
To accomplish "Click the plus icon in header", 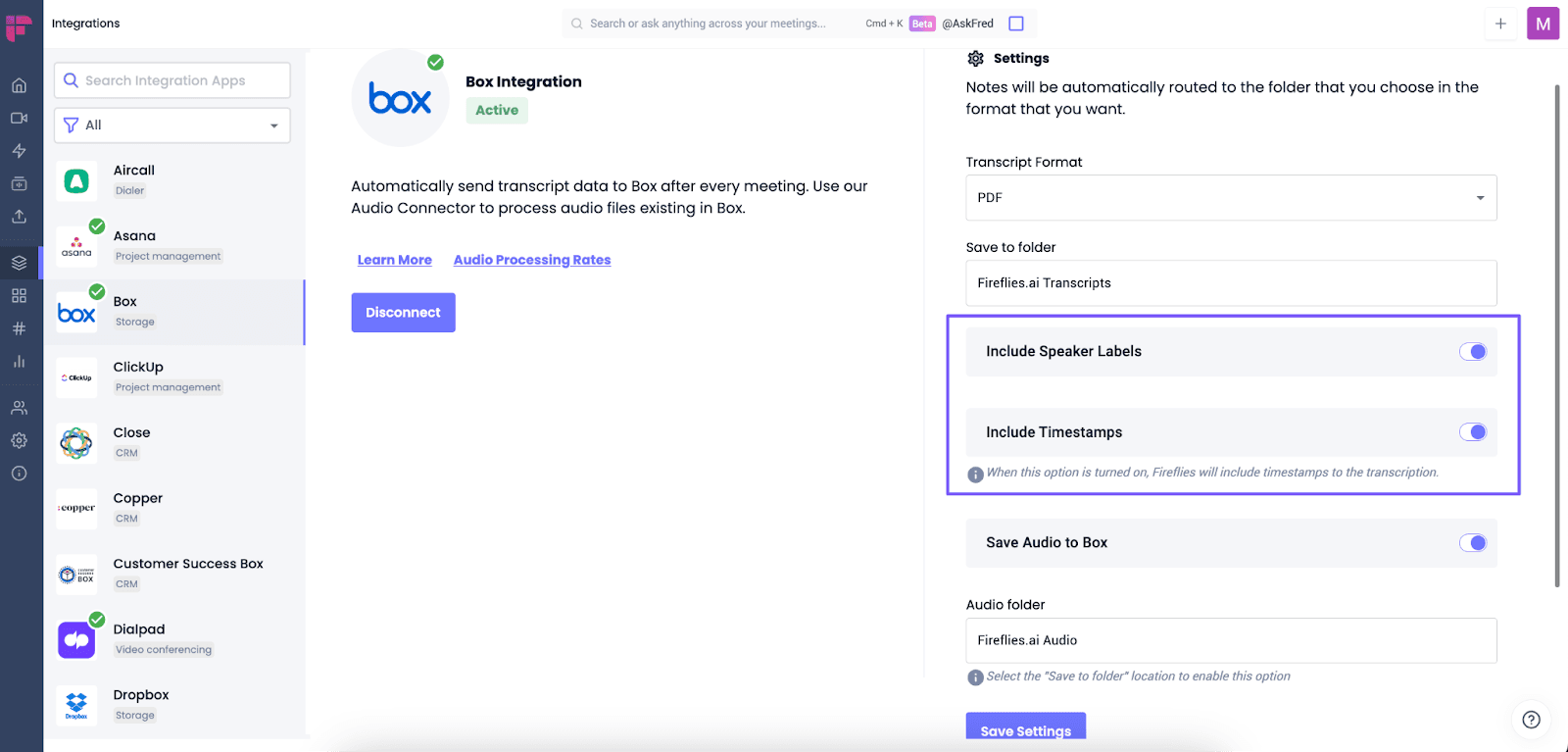I will (x=1500, y=24).
